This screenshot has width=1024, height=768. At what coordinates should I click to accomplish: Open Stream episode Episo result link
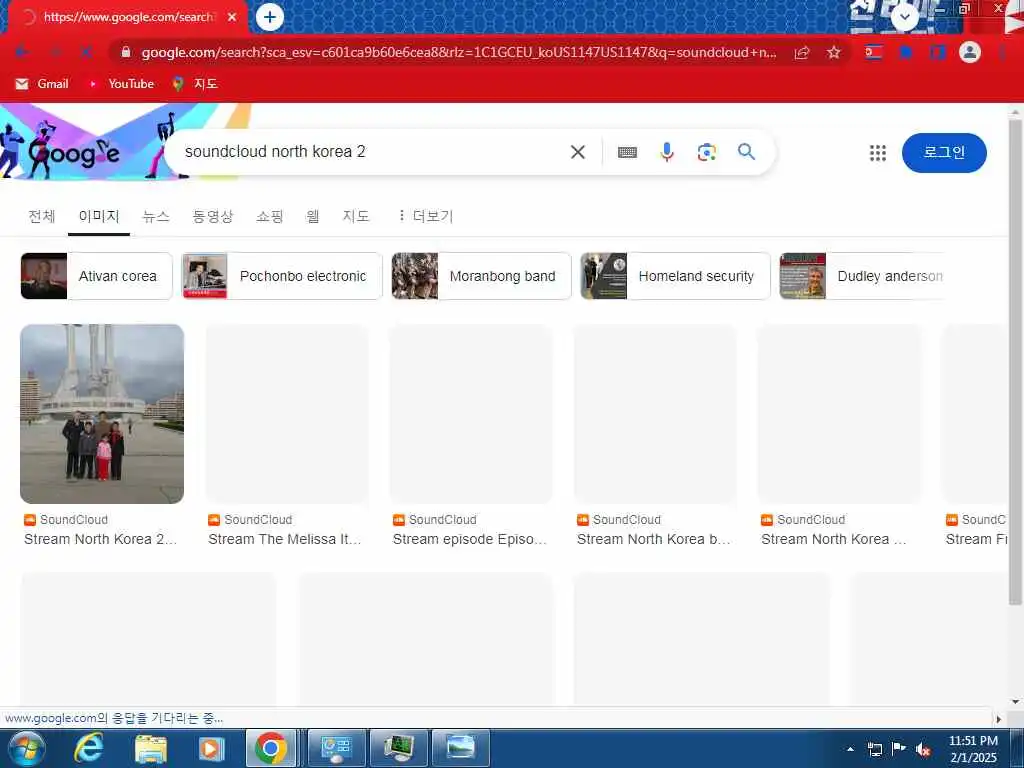tap(470, 539)
